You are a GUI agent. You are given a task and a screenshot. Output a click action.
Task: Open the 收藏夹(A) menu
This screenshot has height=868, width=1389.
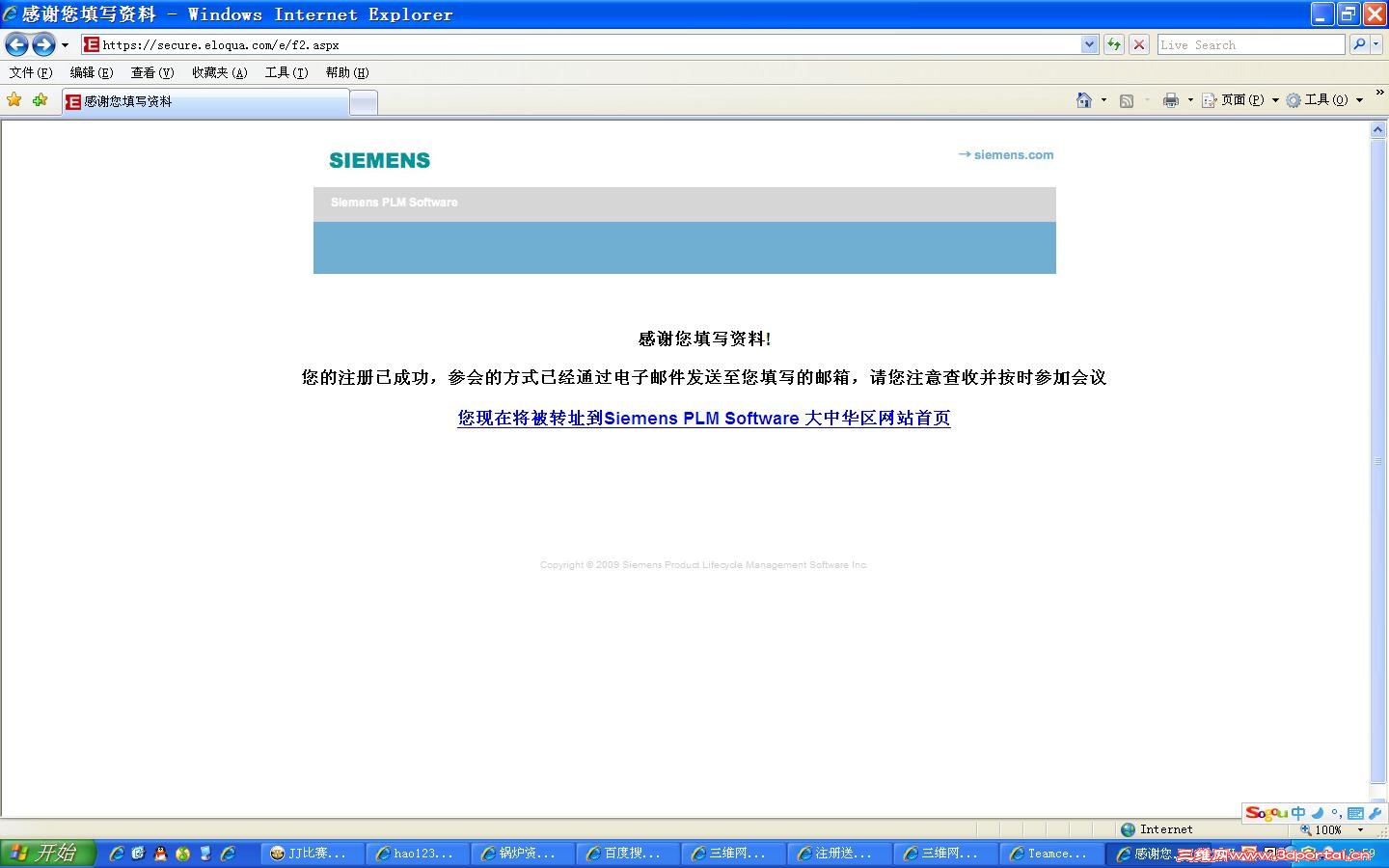[x=219, y=72]
